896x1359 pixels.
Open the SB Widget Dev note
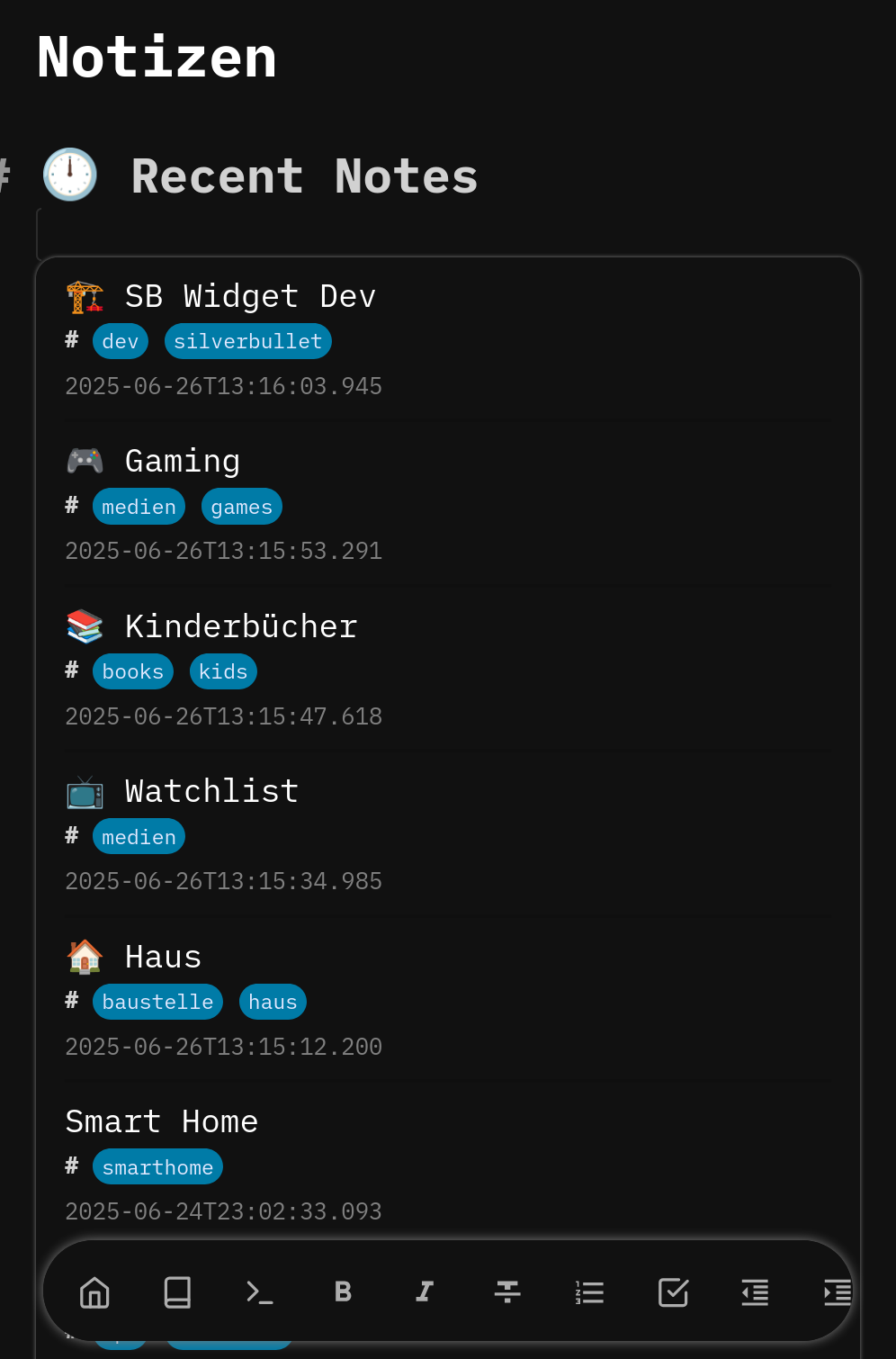tap(250, 296)
